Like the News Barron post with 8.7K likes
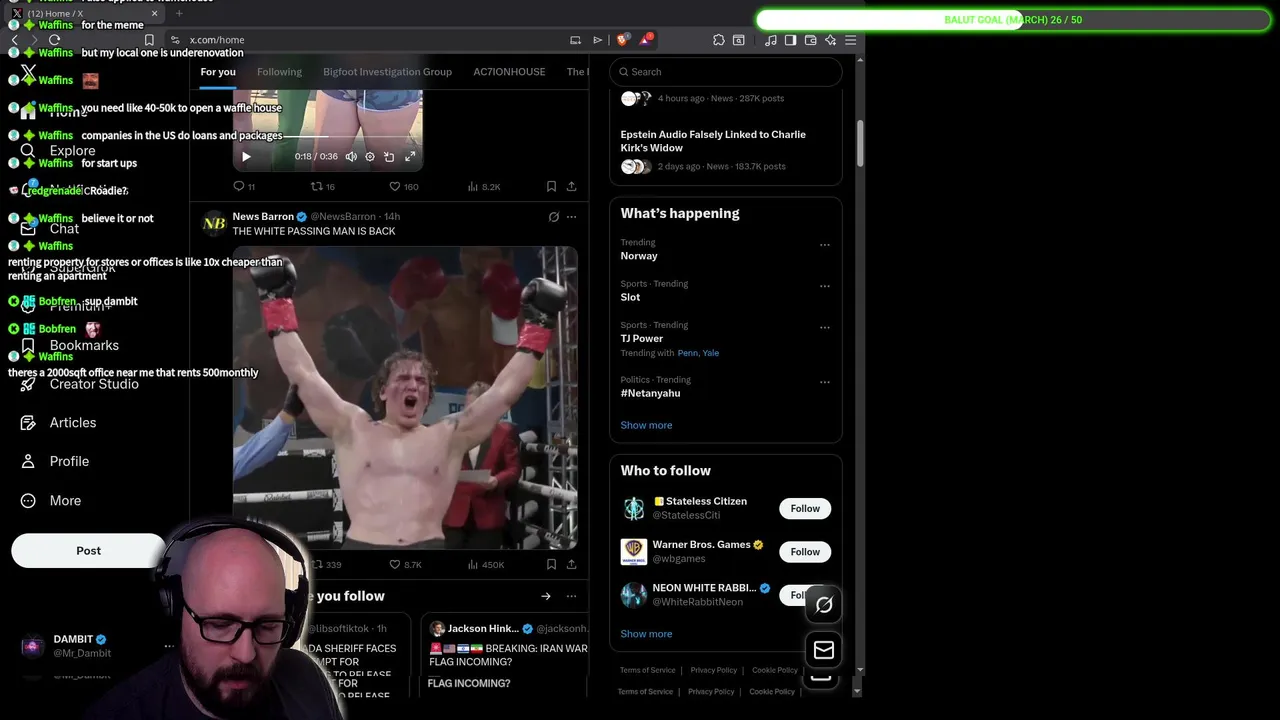Screen dimensions: 1280x720 tap(405, 564)
